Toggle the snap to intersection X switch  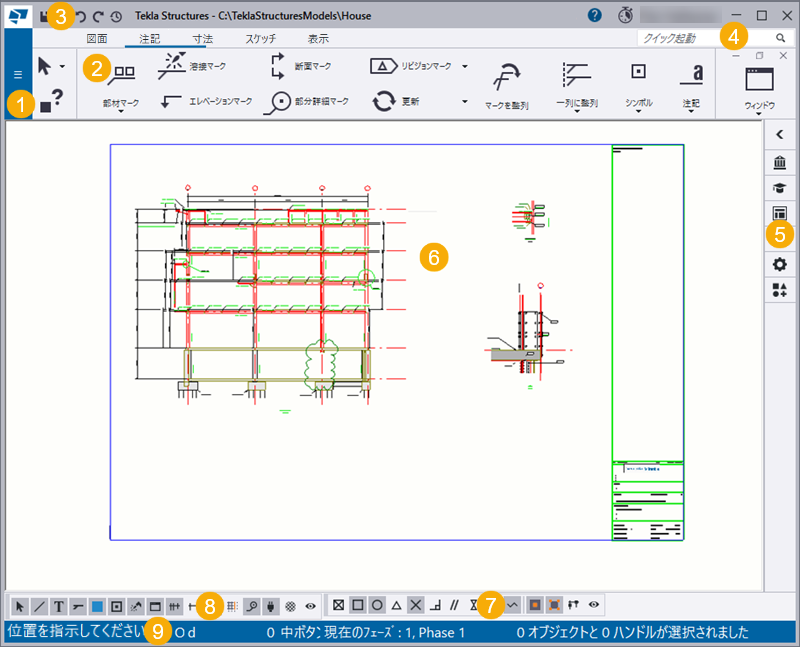416,605
